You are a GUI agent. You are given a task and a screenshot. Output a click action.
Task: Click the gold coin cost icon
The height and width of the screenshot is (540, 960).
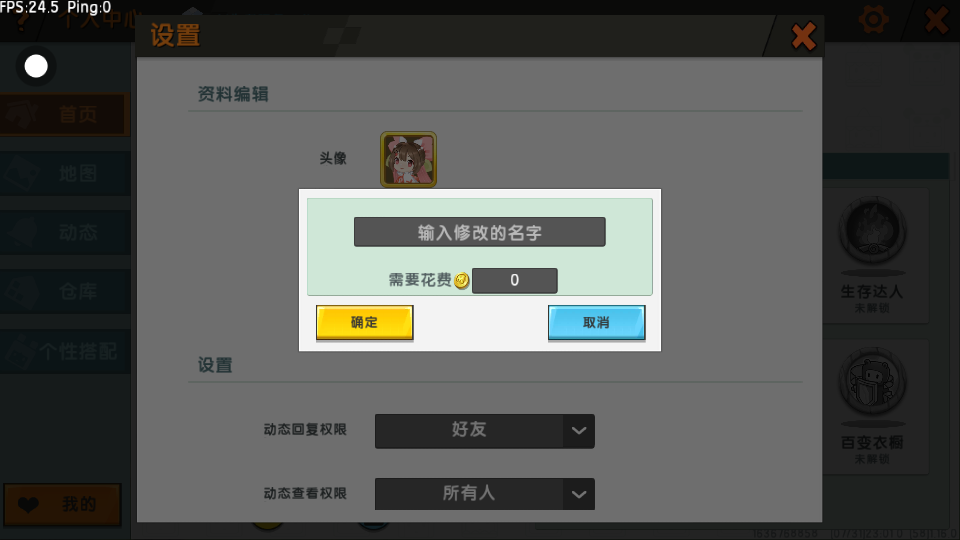pyautogui.click(x=462, y=280)
